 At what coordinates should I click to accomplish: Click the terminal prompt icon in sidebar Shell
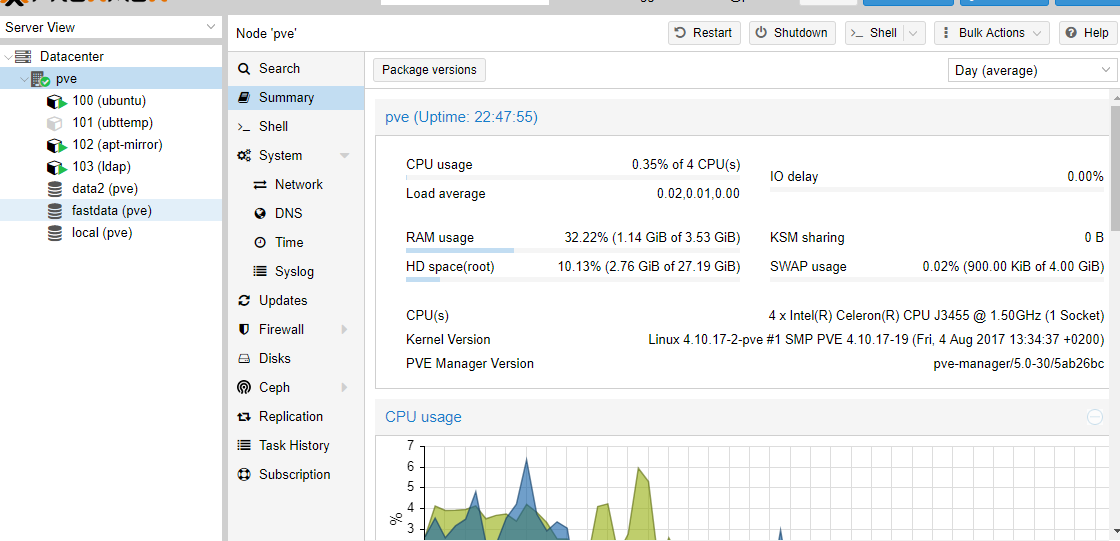click(x=244, y=126)
